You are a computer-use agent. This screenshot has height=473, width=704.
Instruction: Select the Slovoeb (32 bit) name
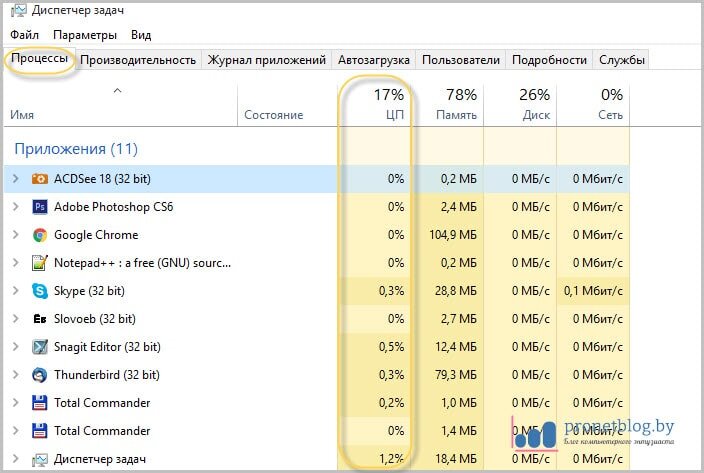pos(95,319)
